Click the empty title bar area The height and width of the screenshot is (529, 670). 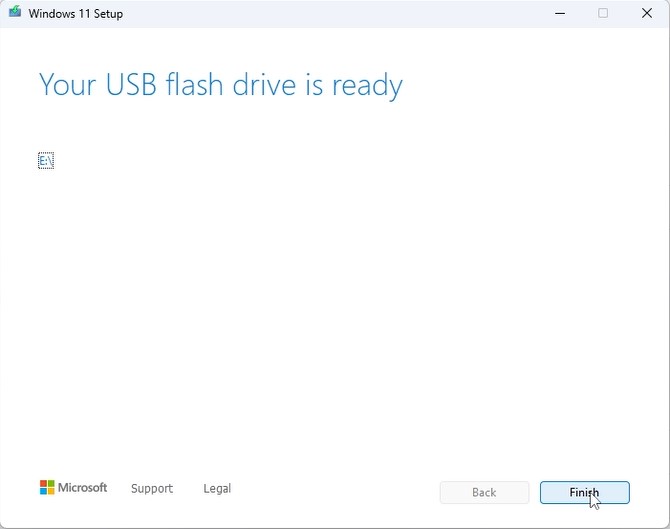tap(330, 14)
